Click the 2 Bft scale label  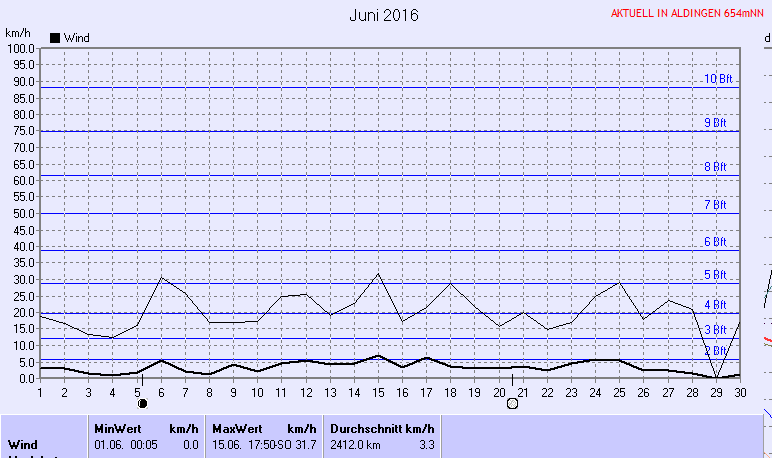pos(715,351)
